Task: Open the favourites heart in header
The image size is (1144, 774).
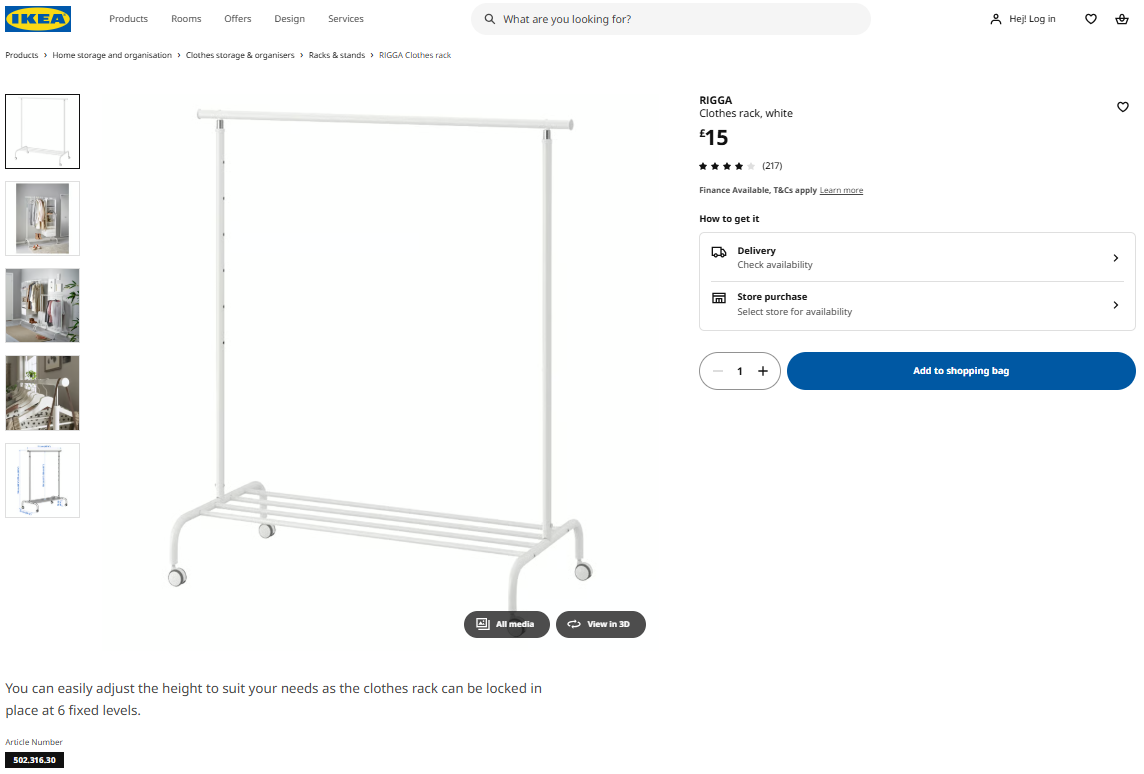Action: pos(1091,19)
